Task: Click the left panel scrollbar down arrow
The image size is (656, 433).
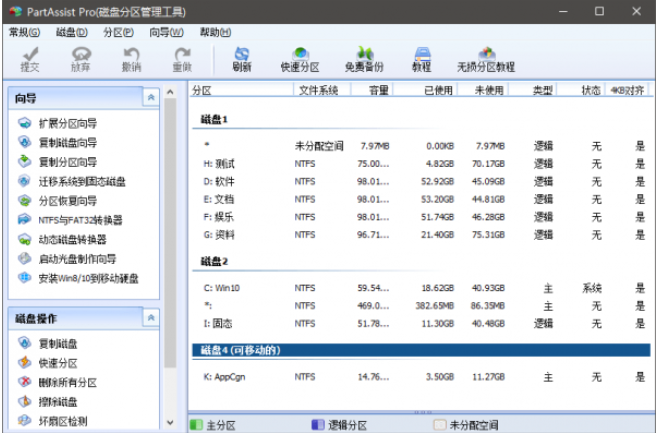Action: (170, 423)
